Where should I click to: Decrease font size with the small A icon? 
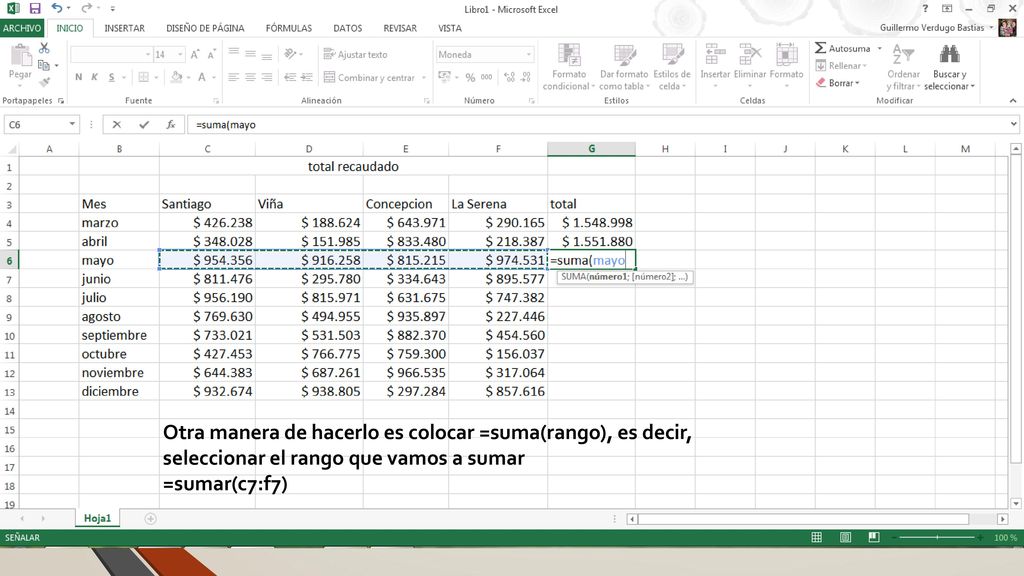tap(211, 55)
